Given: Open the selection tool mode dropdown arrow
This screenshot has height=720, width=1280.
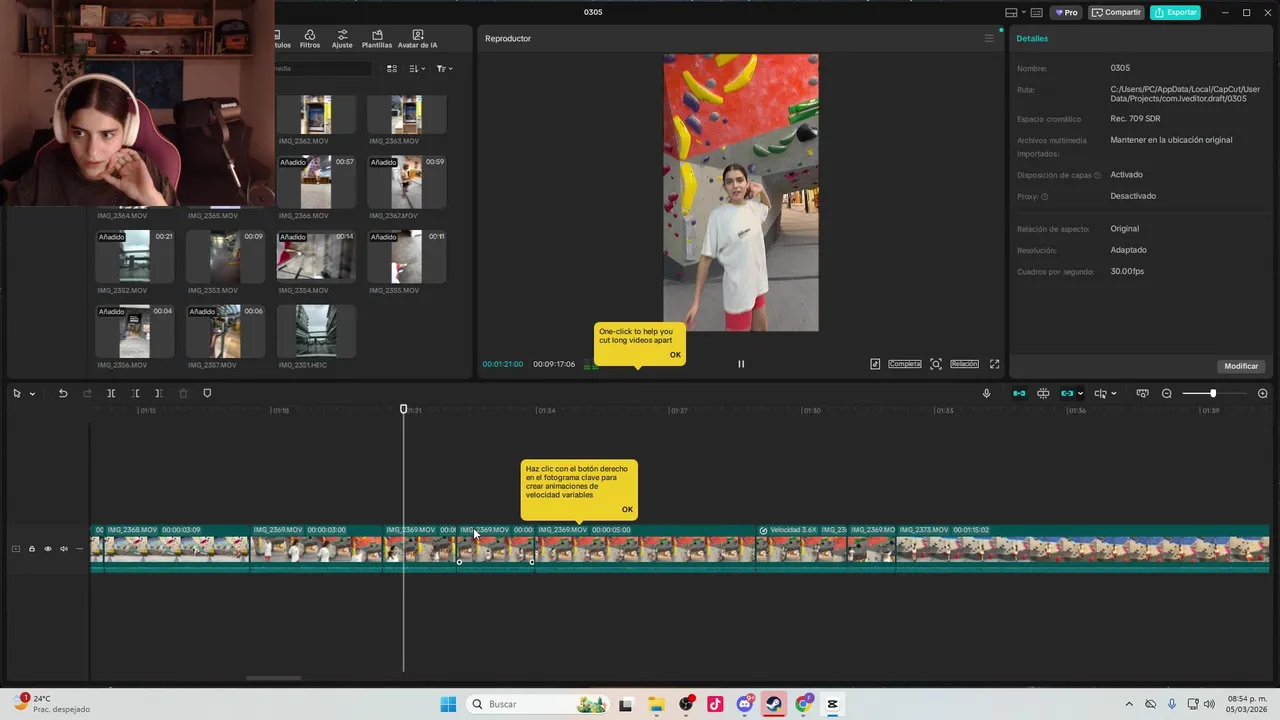Looking at the screenshot, I should [x=32, y=394].
